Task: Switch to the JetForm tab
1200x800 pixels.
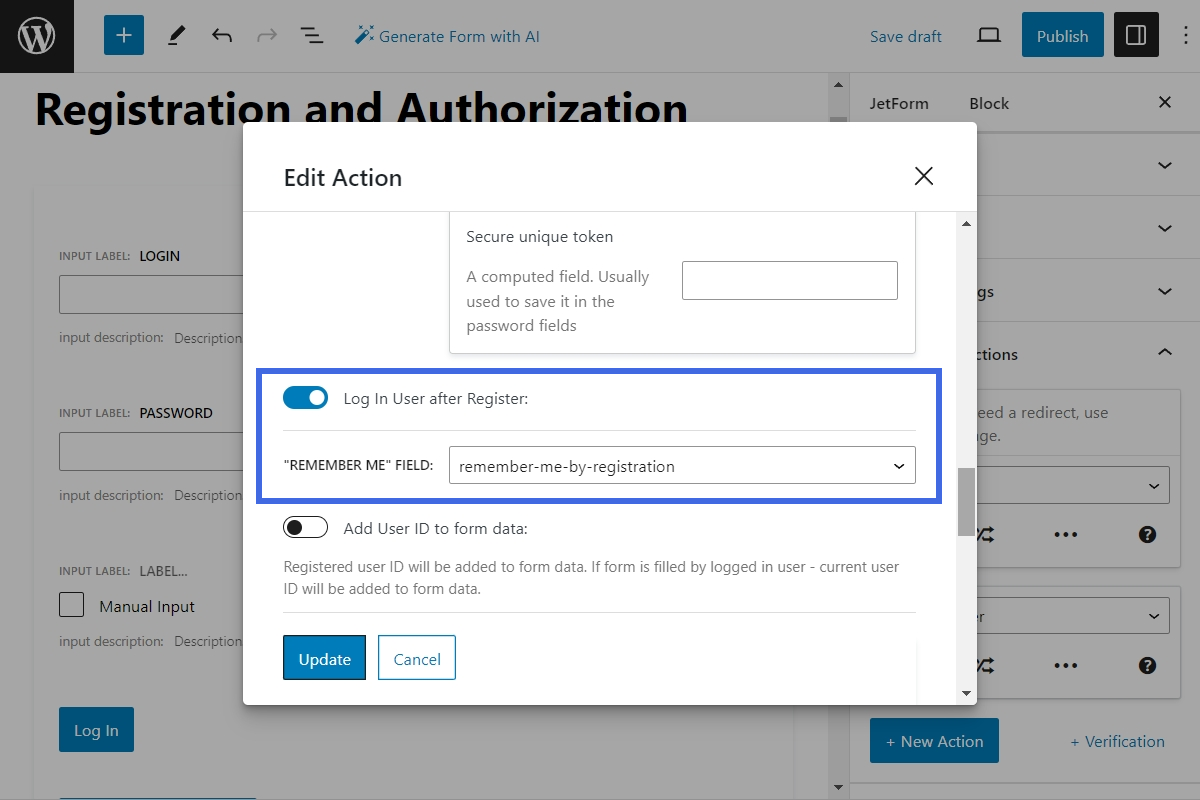Action: pyautogui.click(x=898, y=103)
